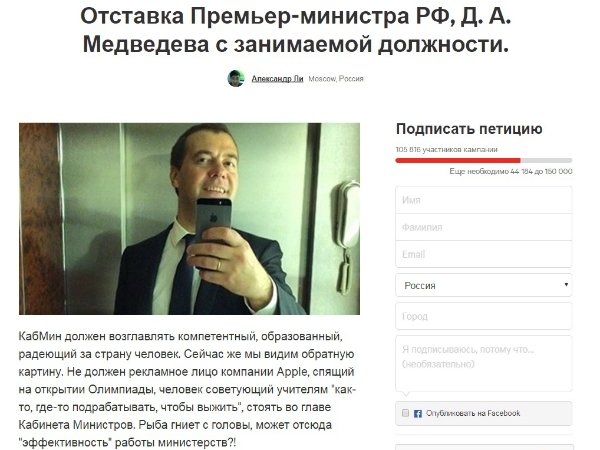Open the author link Александр Ли
Viewport: 600px width, 450px height.
coord(277,79)
